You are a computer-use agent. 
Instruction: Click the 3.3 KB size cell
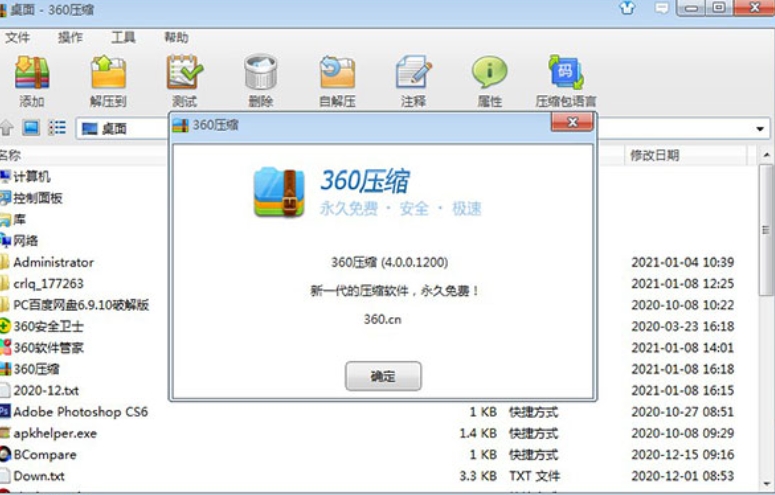tap(478, 476)
